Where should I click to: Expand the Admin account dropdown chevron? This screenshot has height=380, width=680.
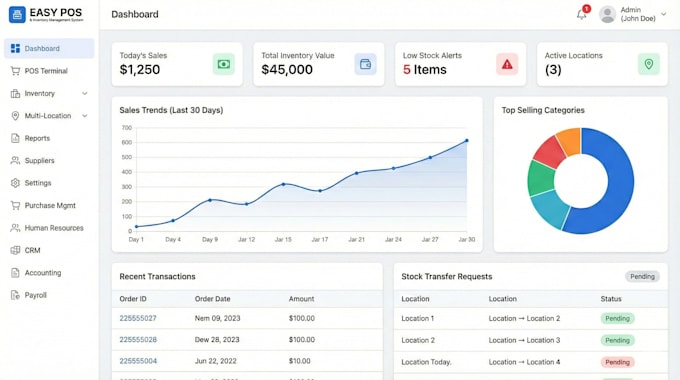coord(664,14)
